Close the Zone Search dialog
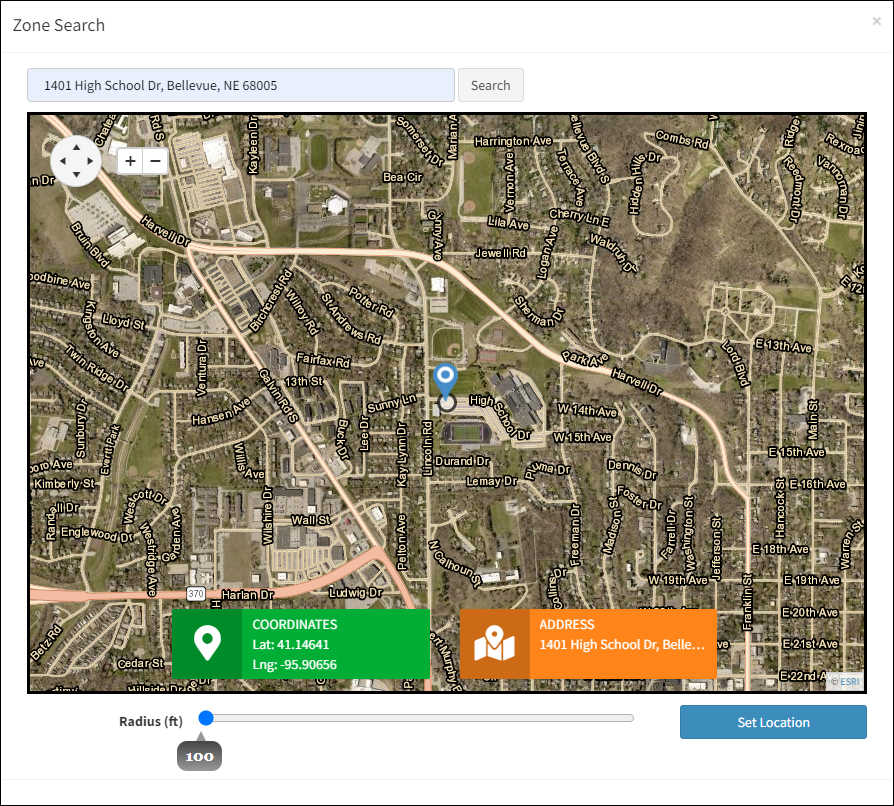The width and height of the screenshot is (894, 806). (876, 21)
